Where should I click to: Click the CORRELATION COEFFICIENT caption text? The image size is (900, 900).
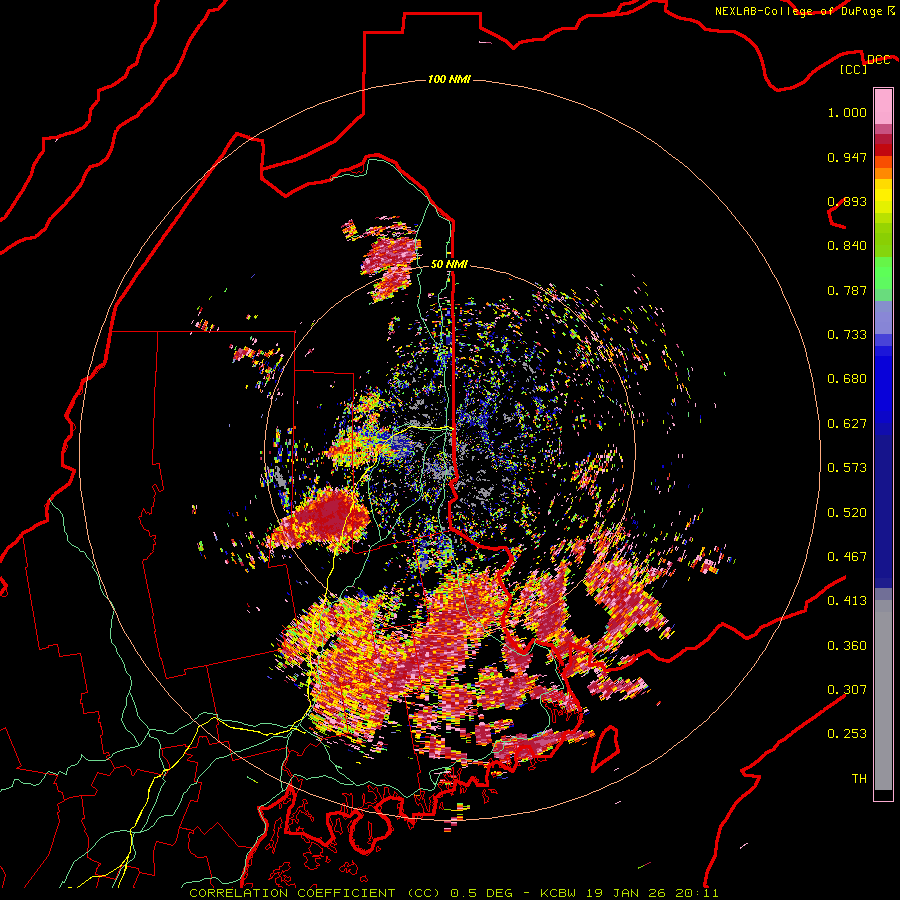[292, 893]
